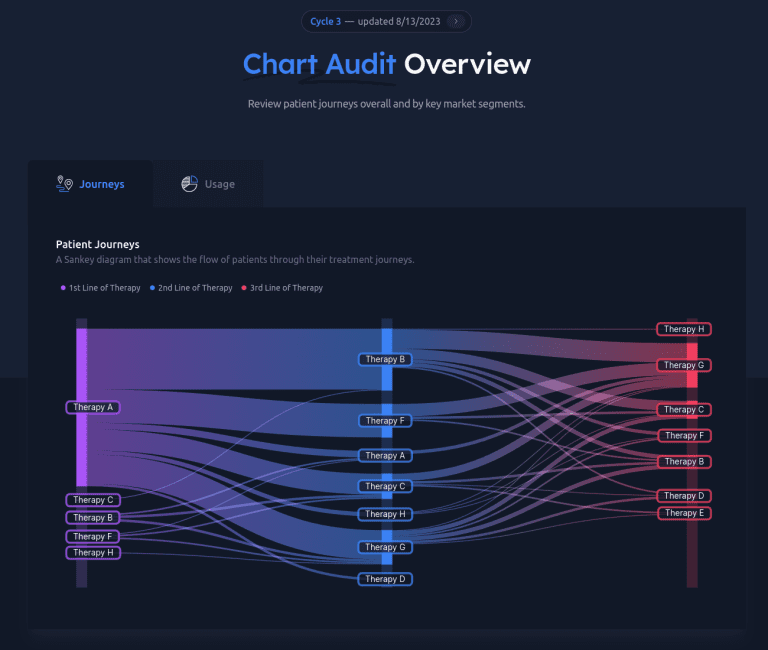
Task: Click the Usage pie chart icon
Action: 189,184
